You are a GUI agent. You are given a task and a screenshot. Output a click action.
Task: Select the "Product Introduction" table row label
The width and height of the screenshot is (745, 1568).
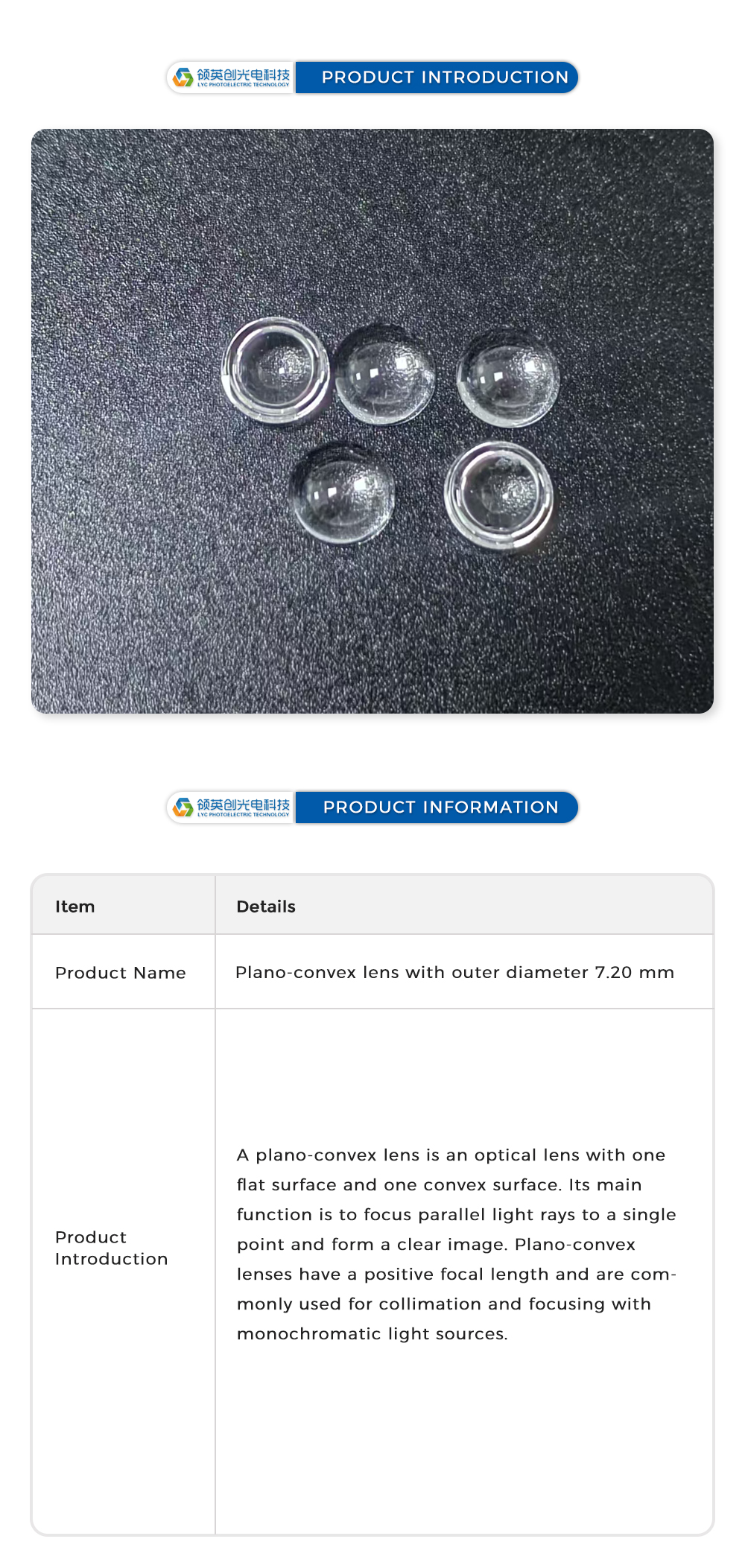coord(112,1248)
